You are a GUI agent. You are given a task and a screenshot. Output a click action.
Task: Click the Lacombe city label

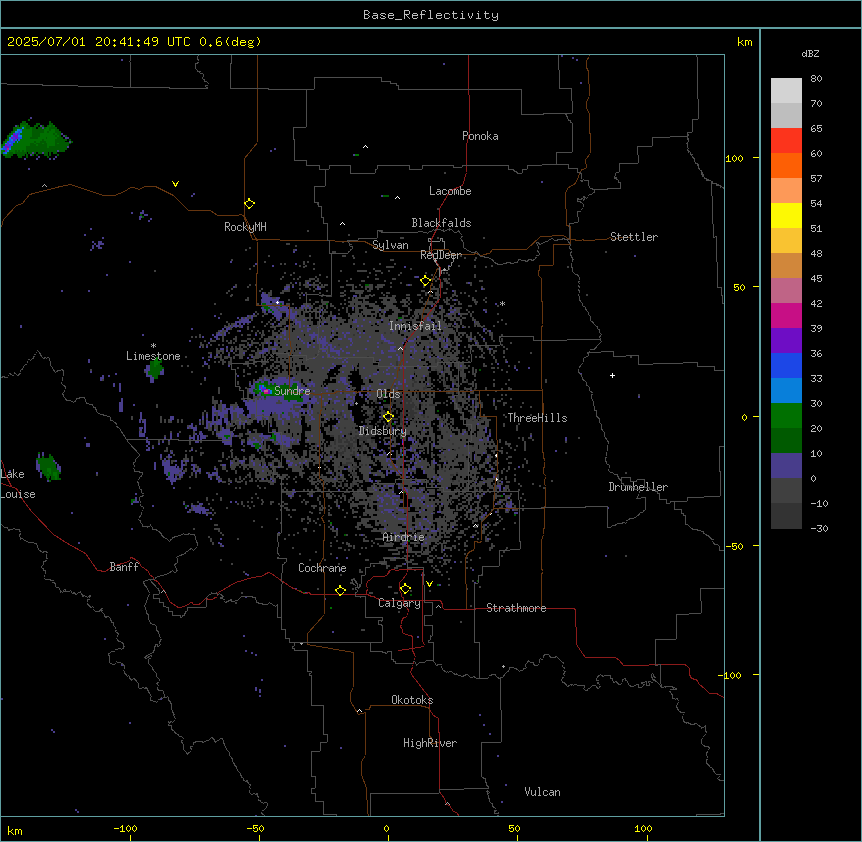450,191
